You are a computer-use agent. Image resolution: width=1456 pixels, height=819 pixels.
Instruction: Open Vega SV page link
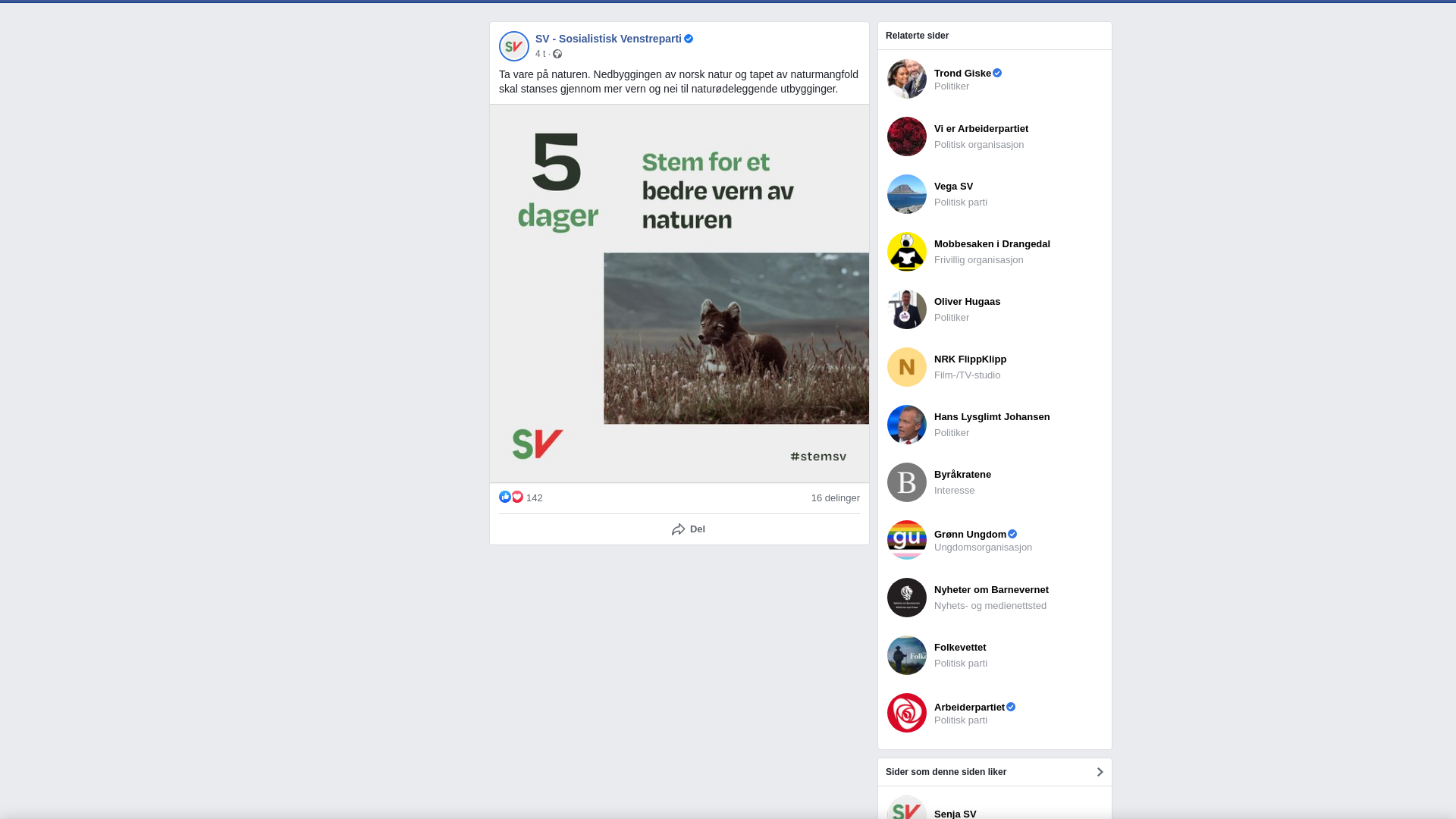click(x=953, y=187)
